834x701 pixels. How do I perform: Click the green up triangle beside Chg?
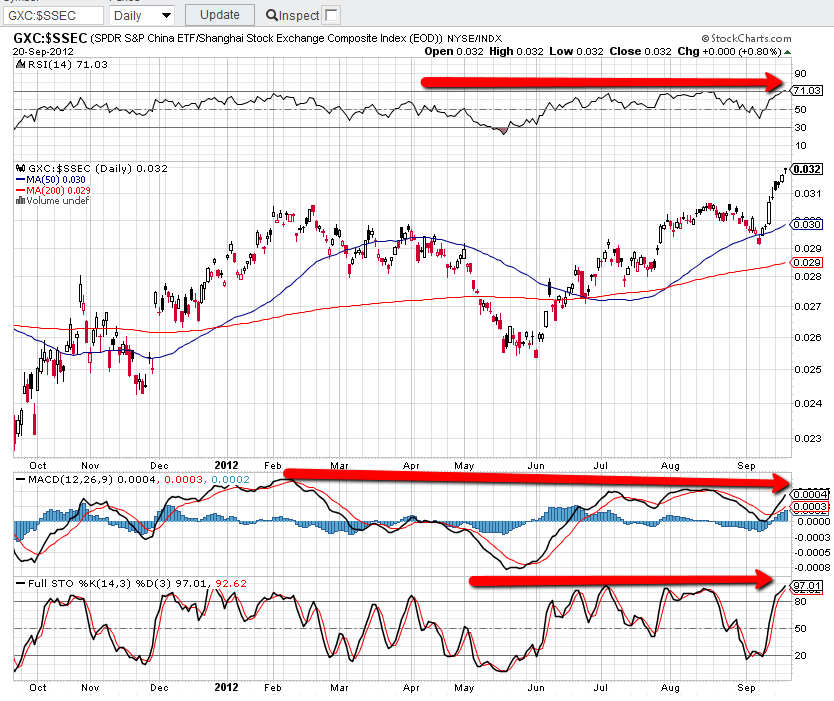tap(787, 52)
